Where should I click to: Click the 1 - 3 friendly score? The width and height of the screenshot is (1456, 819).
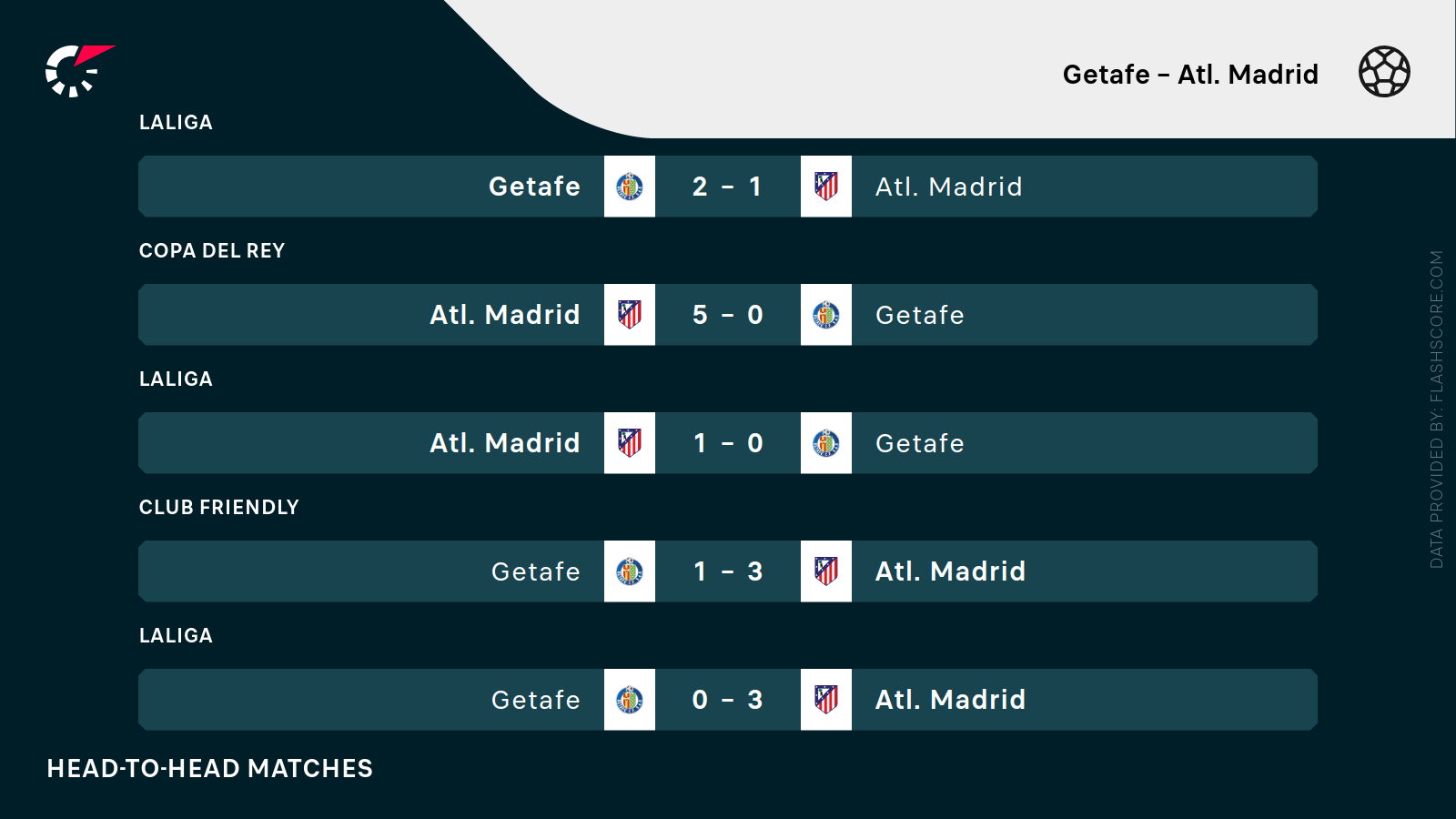point(727,571)
